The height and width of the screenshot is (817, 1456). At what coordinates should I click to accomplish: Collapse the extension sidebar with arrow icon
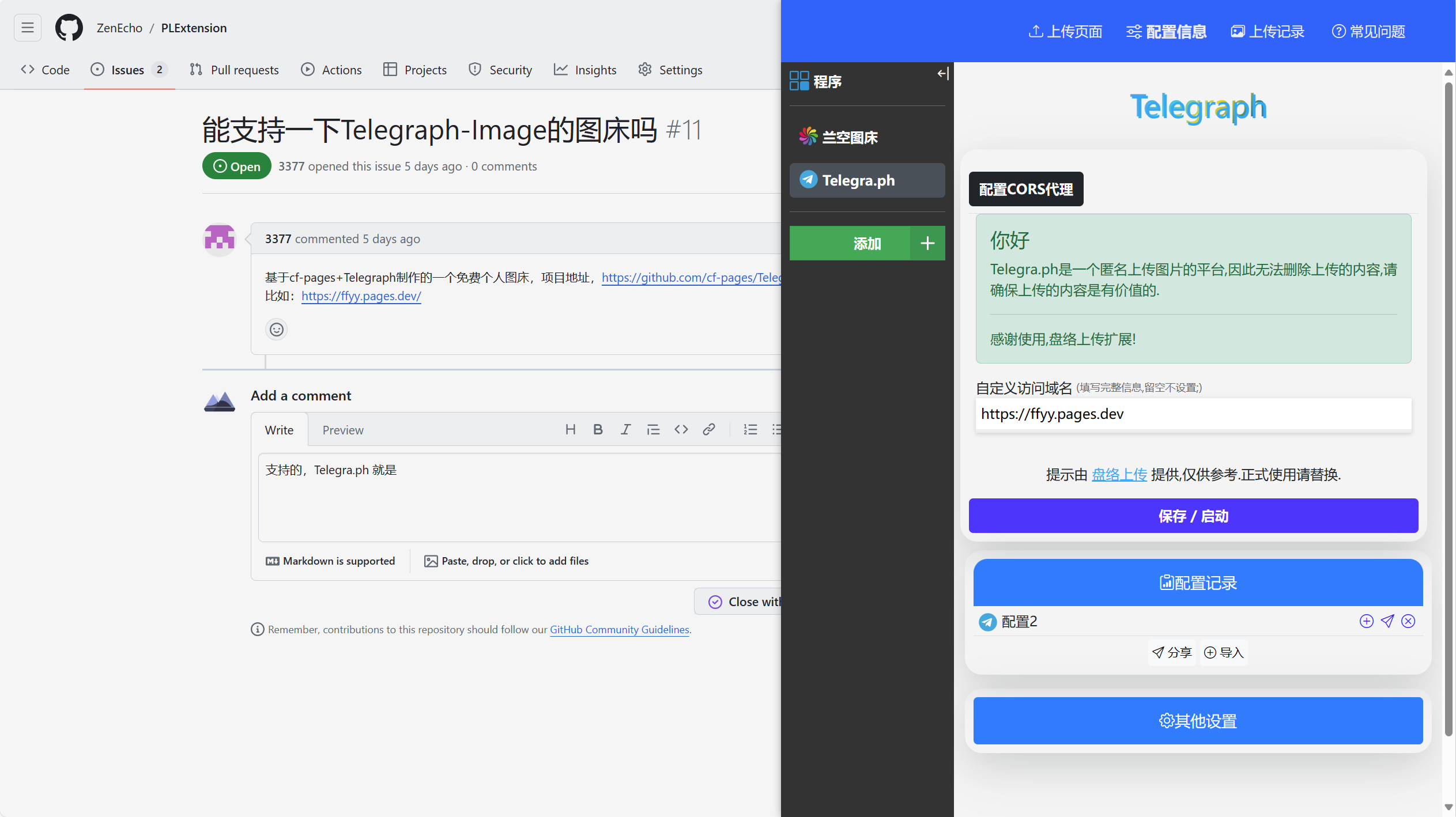[943, 73]
